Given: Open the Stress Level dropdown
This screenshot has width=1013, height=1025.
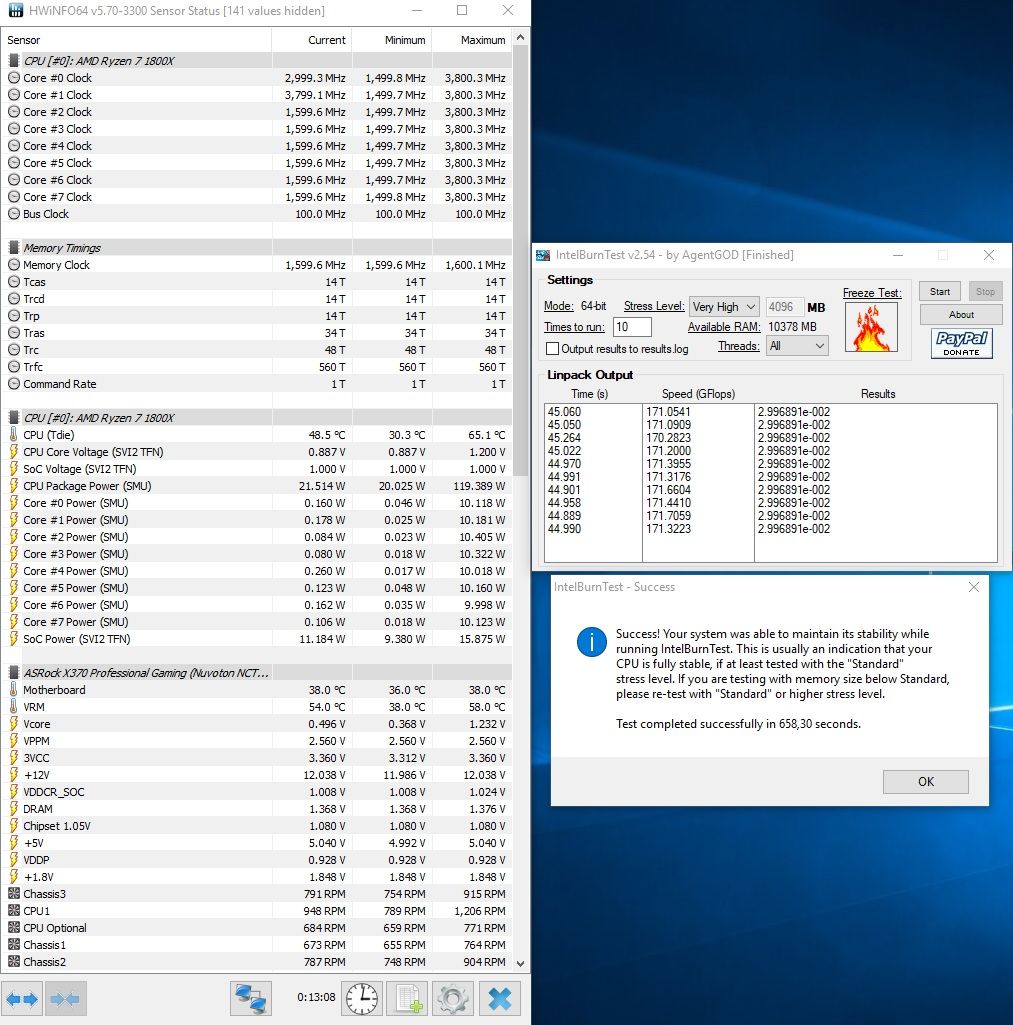Looking at the screenshot, I should point(724,307).
